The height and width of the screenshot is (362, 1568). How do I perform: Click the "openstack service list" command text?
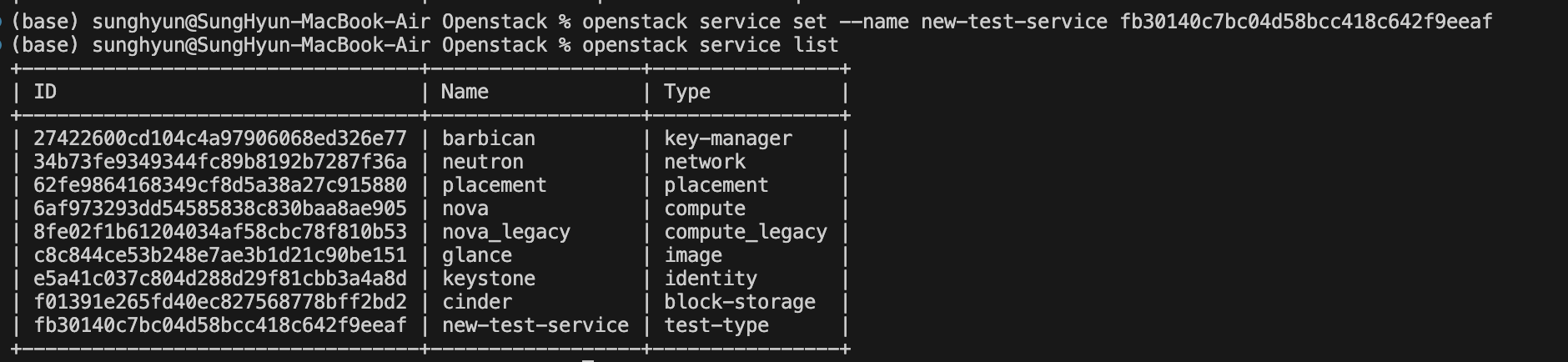coord(711,45)
